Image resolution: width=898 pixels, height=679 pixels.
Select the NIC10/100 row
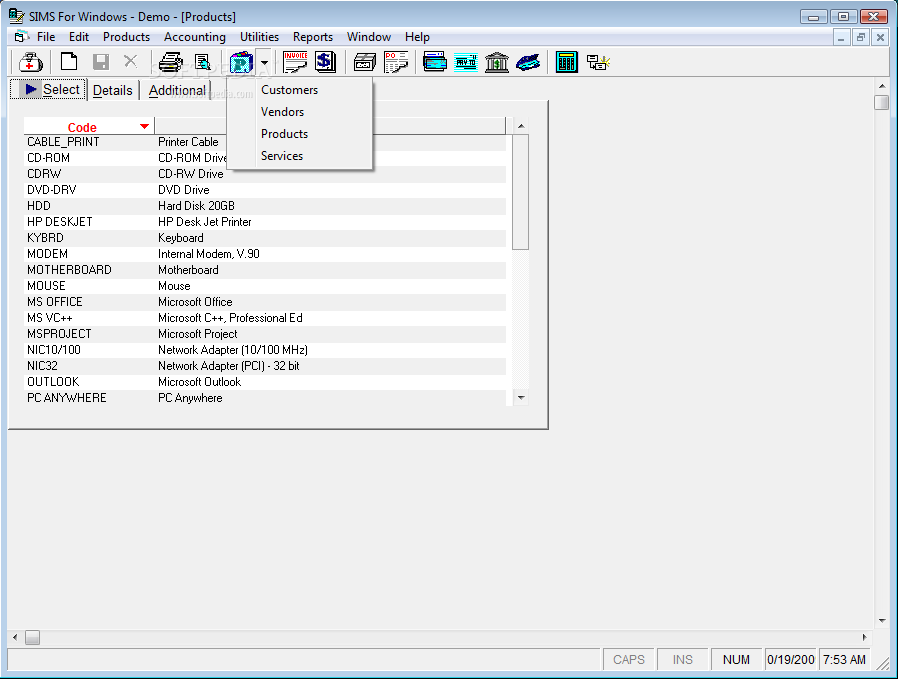[265, 350]
